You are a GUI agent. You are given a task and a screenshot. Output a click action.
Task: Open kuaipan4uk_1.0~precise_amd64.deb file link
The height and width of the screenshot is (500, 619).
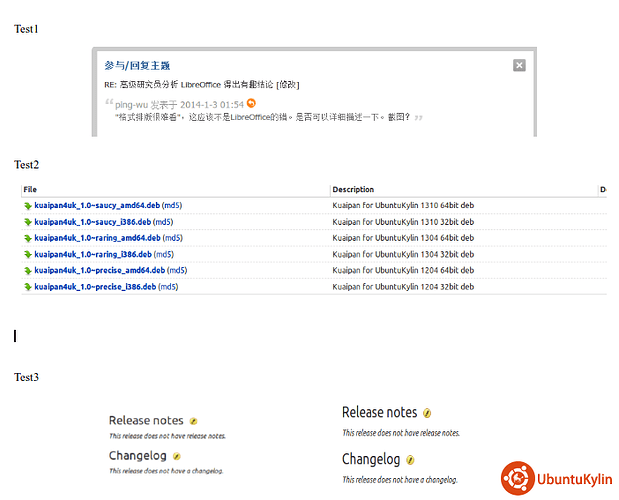[x=97, y=270]
